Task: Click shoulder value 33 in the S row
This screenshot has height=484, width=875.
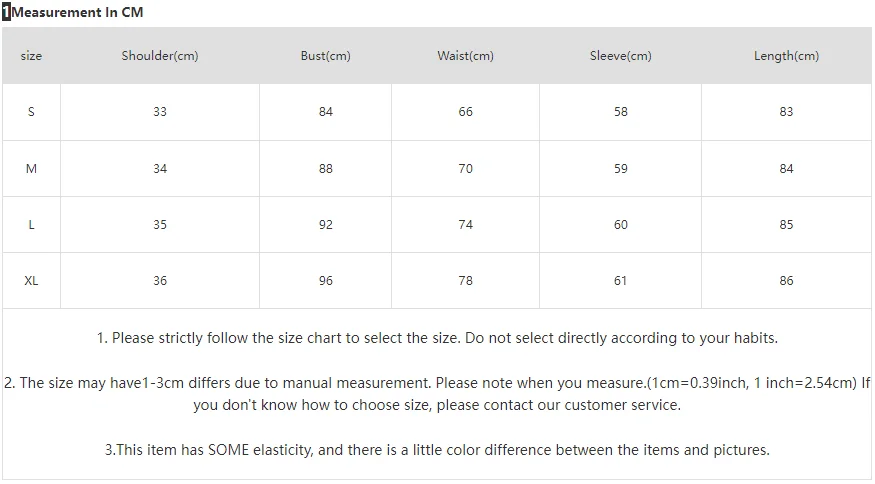Action: (x=160, y=112)
